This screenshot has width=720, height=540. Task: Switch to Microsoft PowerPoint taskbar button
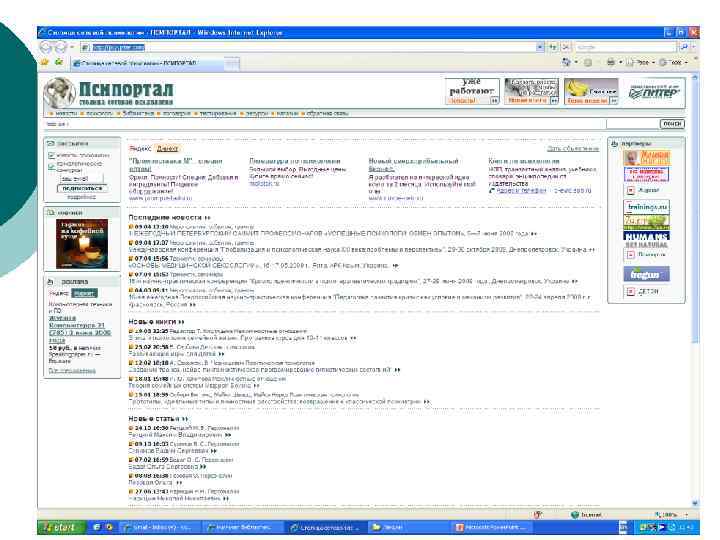tap(490, 528)
